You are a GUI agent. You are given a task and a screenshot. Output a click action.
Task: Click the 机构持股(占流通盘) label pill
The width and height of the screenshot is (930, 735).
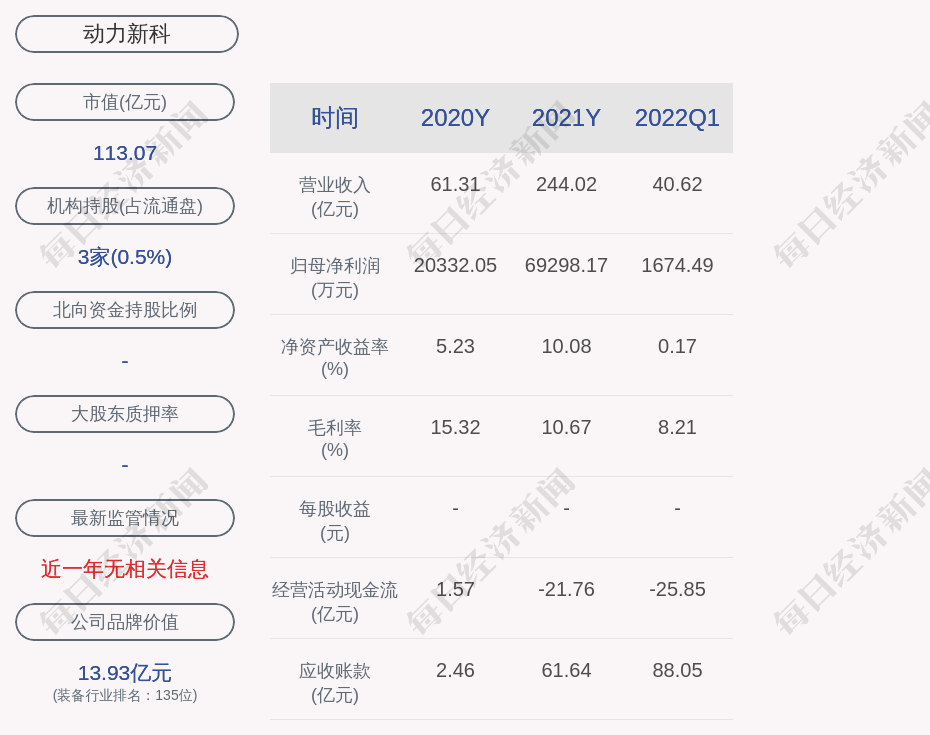125,206
